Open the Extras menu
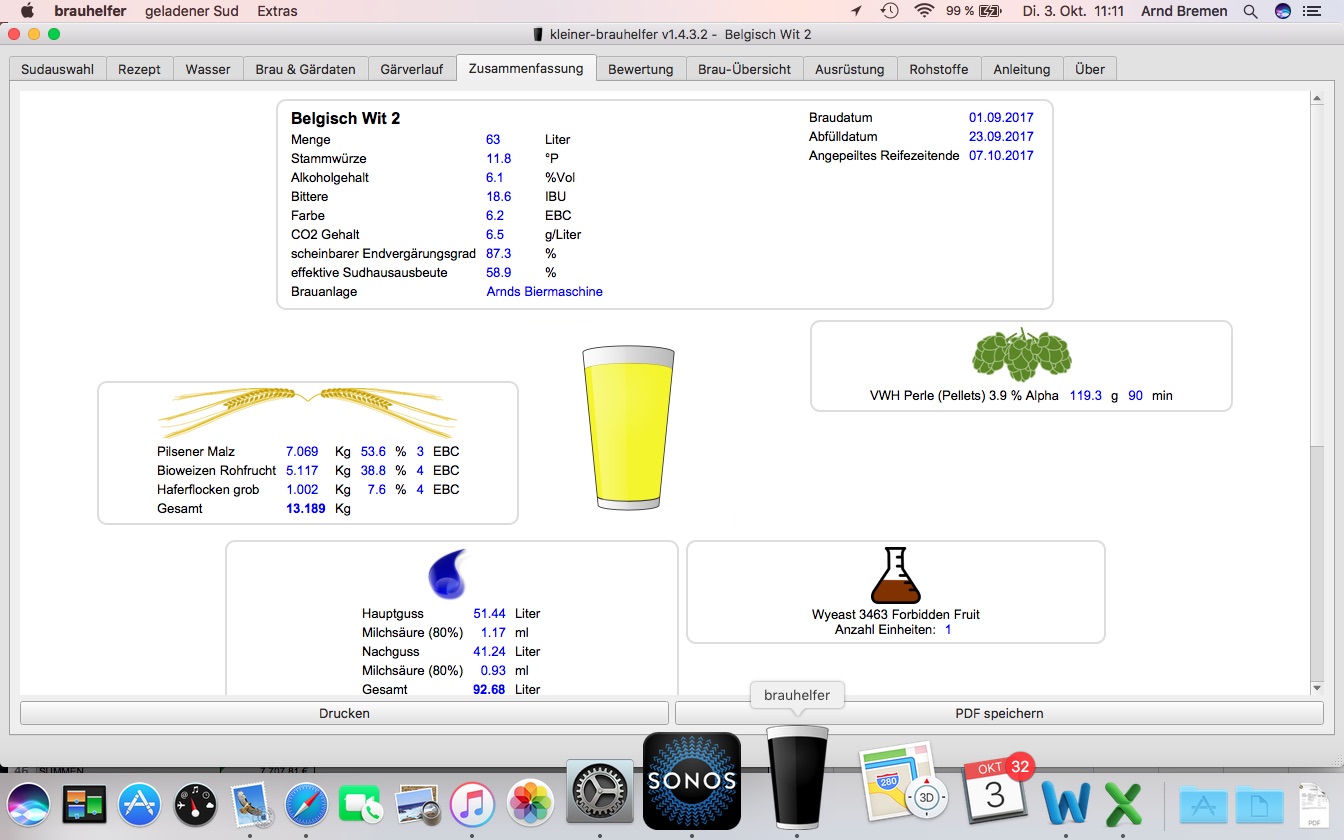This screenshot has width=1344, height=840. [277, 11]
